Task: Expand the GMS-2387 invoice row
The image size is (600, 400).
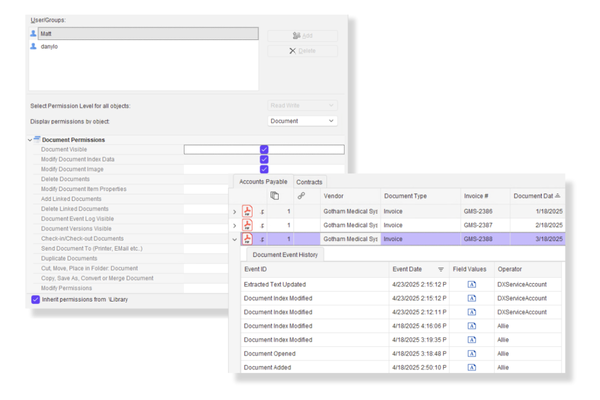Action: [x=235, y=225]
